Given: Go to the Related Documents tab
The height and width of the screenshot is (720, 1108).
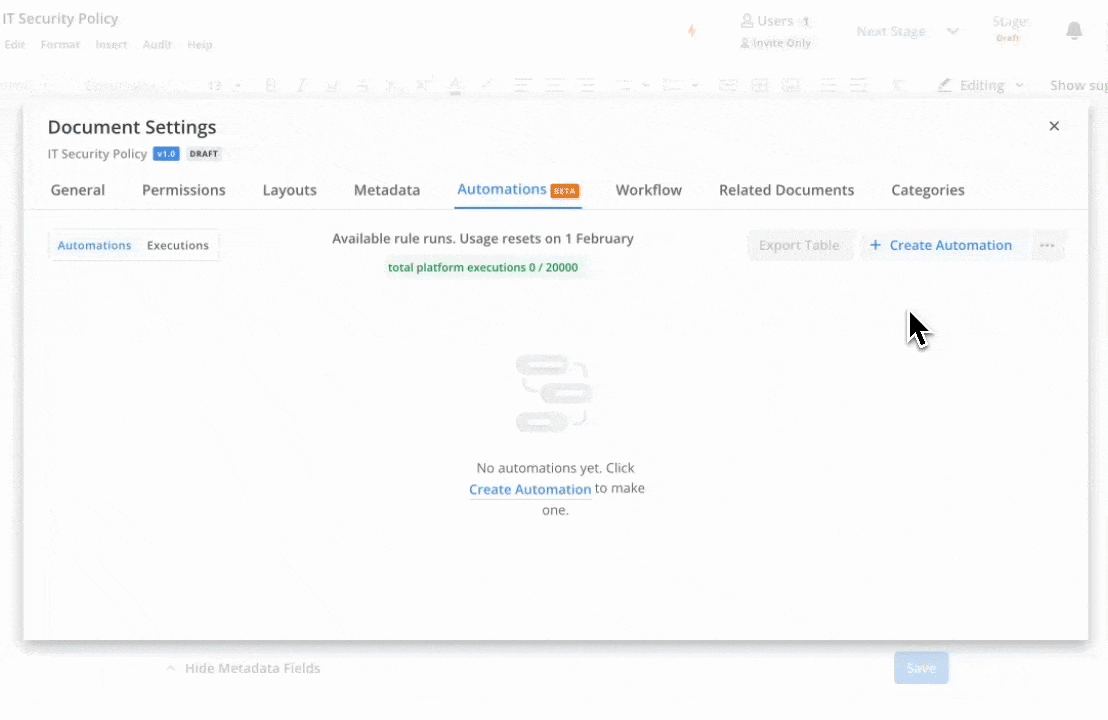Looking at the screenshot, I should click(786, 190).
